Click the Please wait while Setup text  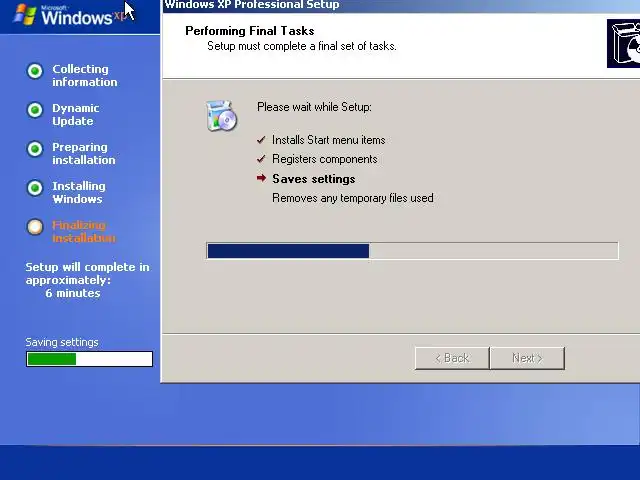(314, 107)
